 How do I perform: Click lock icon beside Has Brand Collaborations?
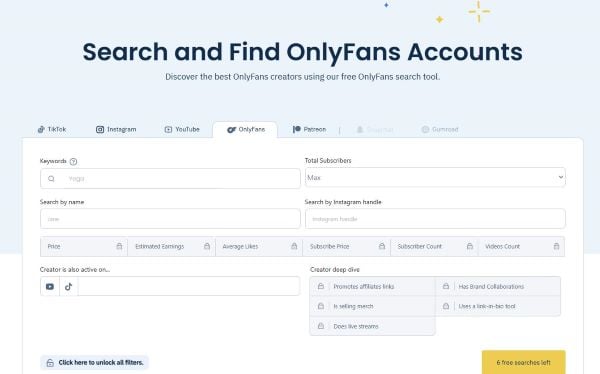click(446, 286)
